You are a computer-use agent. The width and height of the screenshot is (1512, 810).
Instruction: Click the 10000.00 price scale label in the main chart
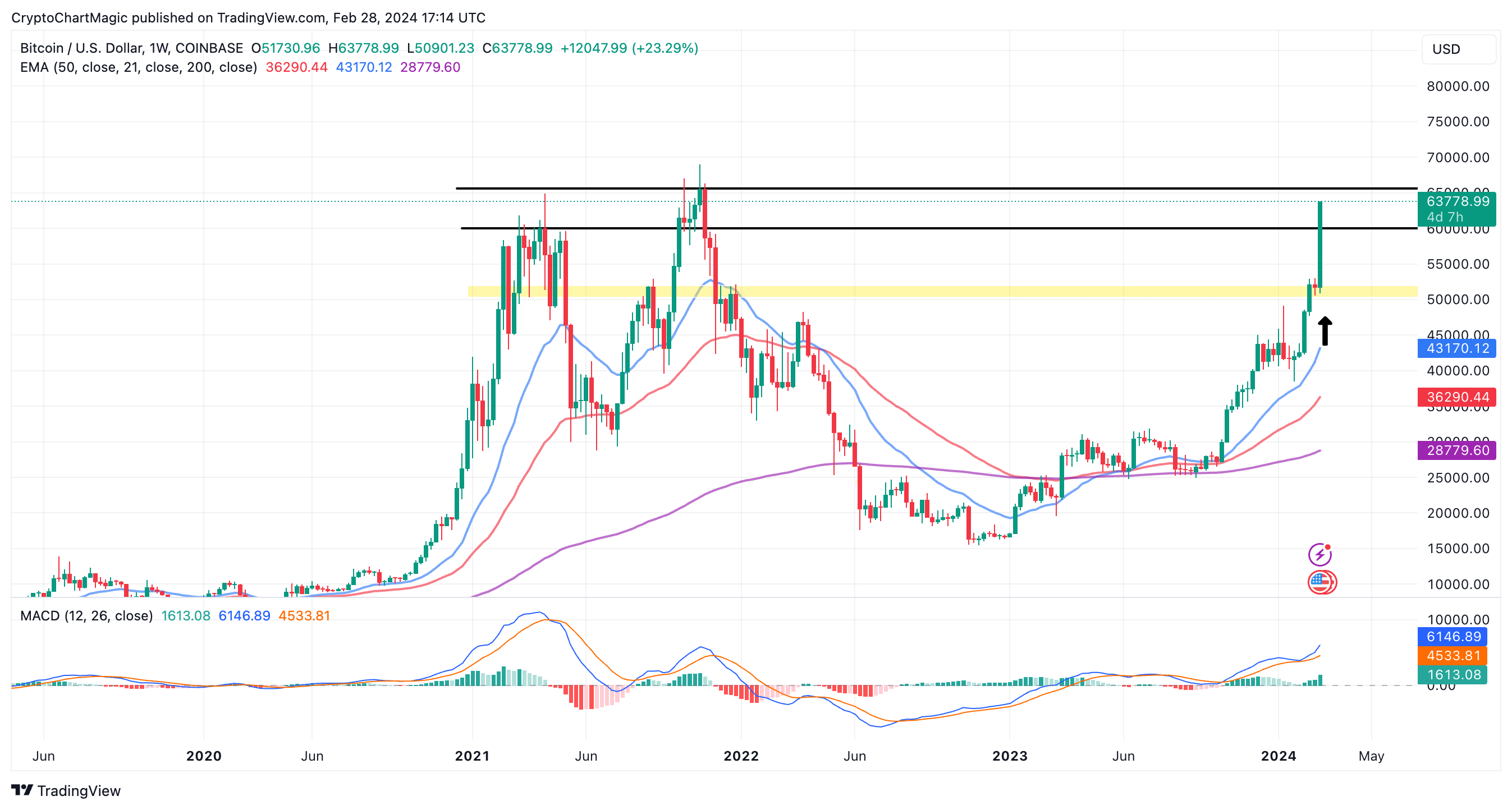[x=1458, y=584]
